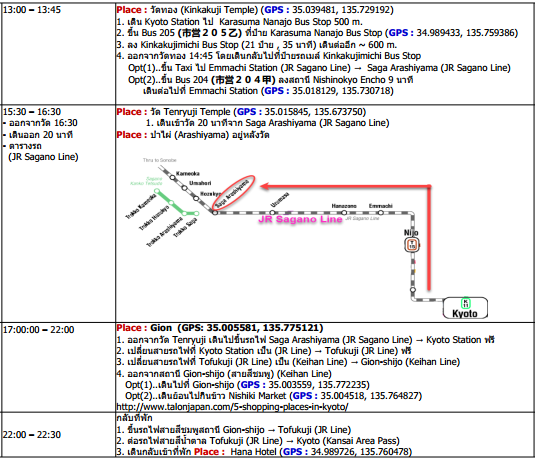The image size is (535, 458).
Task: Select GPS value 35.003559, 135.772235
Action: (x=319, y=385)
